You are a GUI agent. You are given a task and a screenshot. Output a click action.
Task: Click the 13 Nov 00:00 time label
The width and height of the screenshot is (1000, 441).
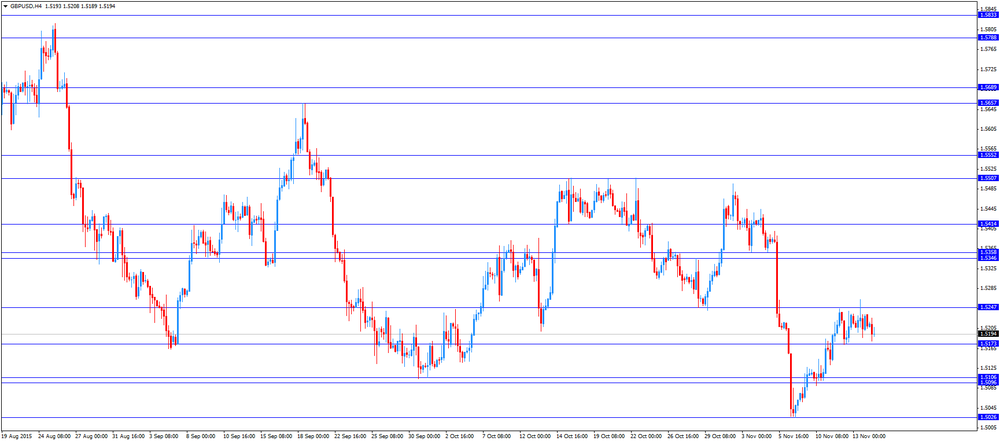[867, 437]
